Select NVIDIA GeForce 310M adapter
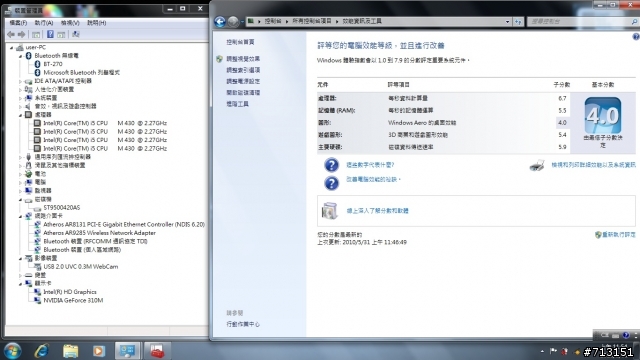 pyautogui.click(x=73, y=300)
